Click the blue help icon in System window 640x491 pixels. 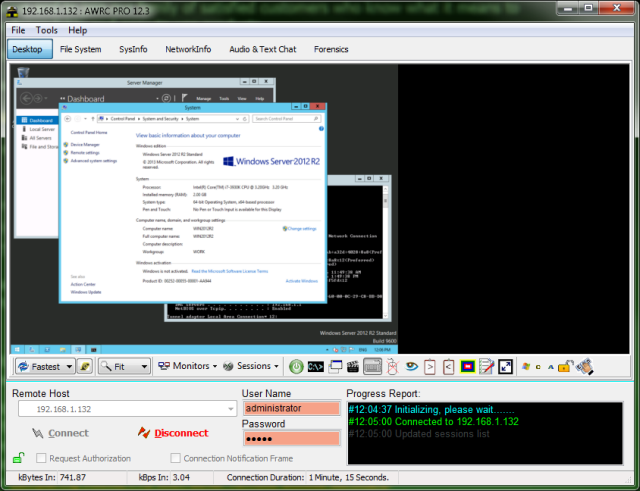tap(321, 129)
